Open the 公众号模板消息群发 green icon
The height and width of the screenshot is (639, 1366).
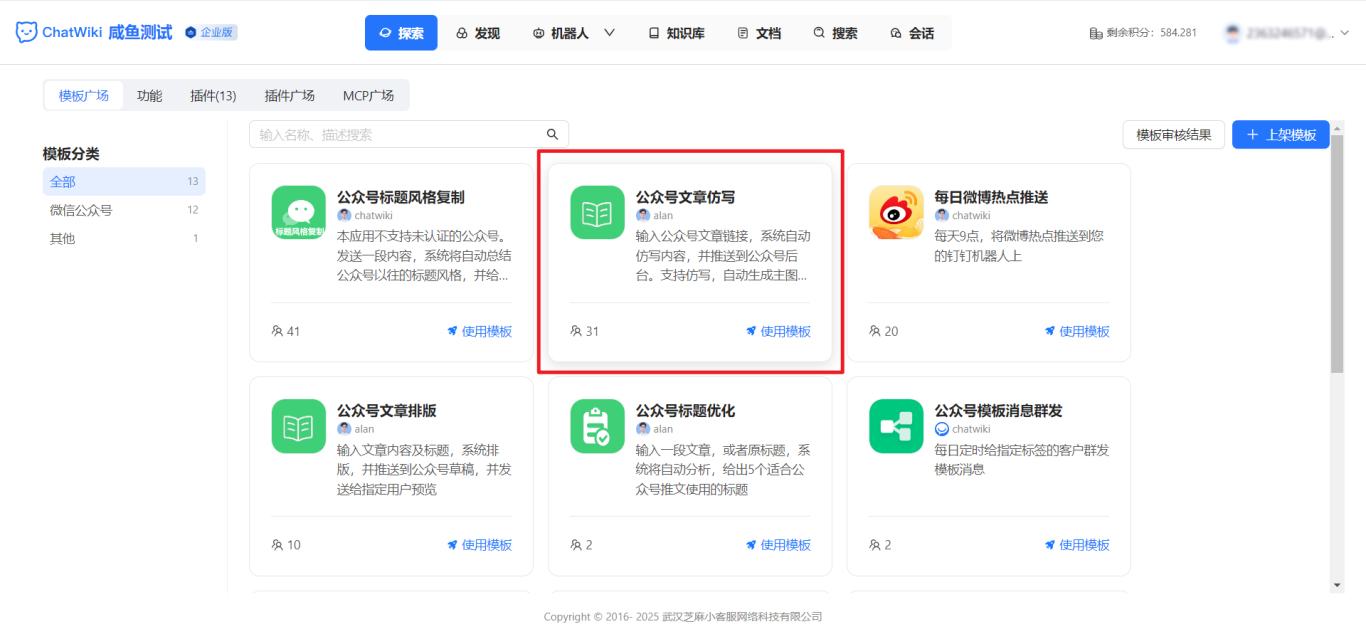tap(896, 426)
